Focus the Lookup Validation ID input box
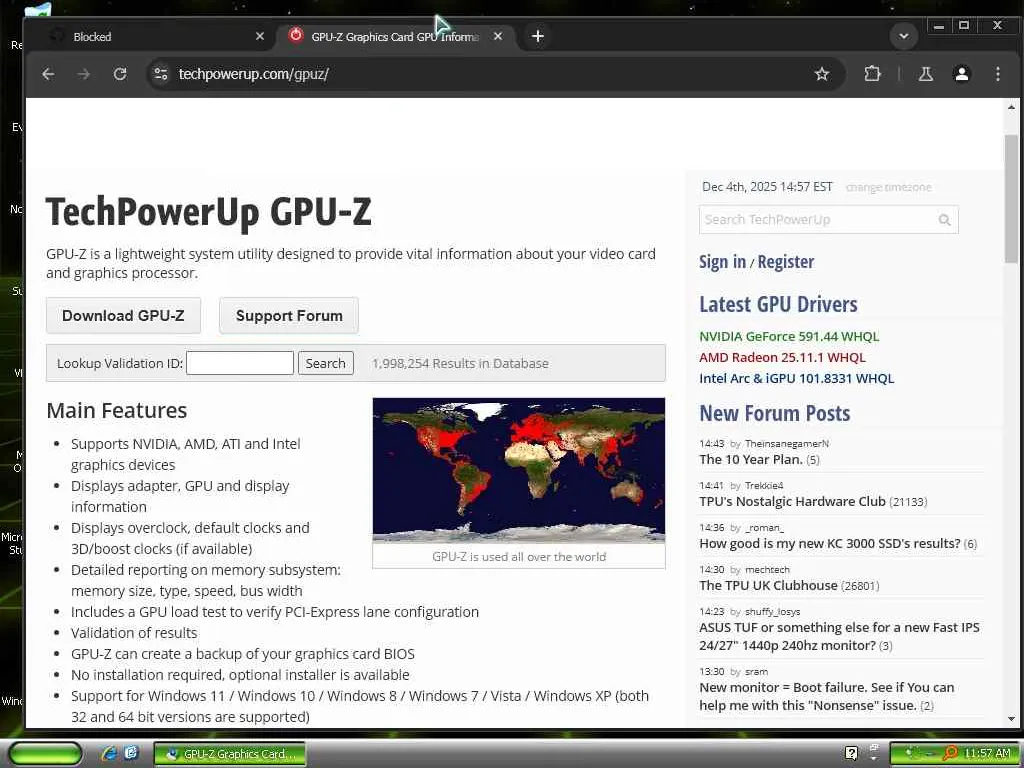 click(240, 363)
